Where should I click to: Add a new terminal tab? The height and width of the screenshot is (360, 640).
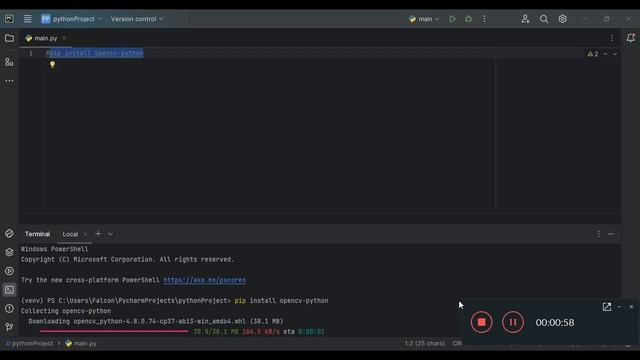98,234
